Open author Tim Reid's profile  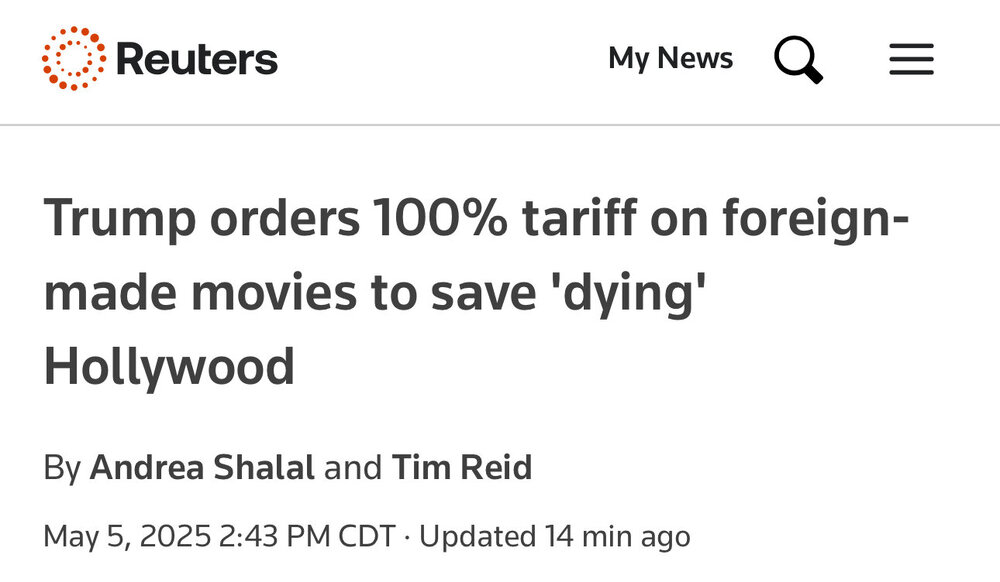461,468
